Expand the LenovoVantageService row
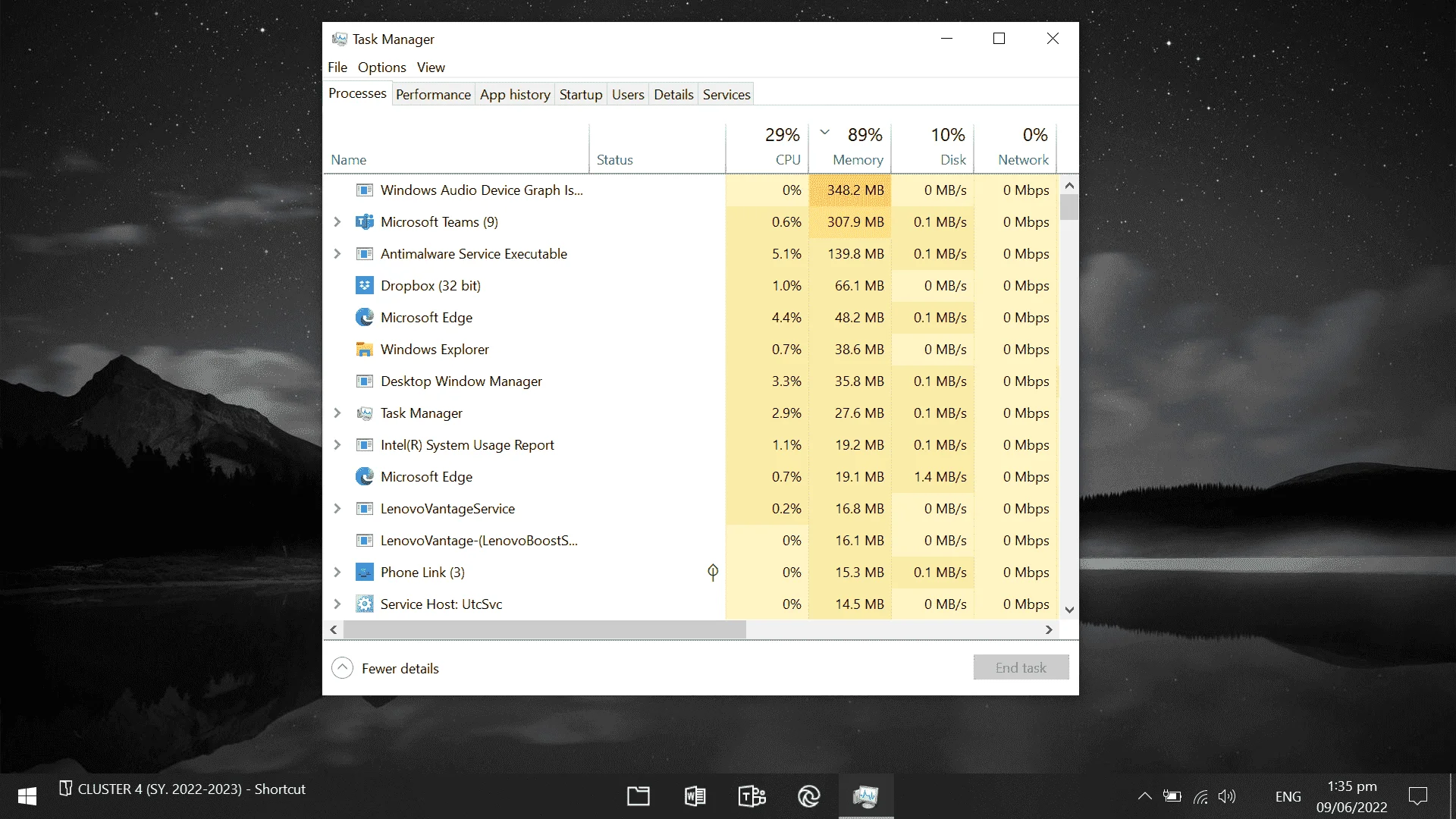 (x=337, y=509)
